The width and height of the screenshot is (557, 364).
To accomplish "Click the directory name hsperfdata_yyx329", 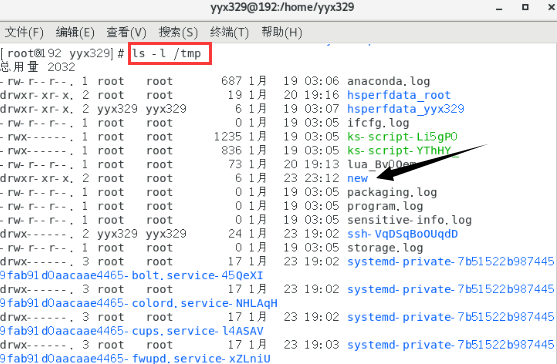I will click(x=406, y=109).
